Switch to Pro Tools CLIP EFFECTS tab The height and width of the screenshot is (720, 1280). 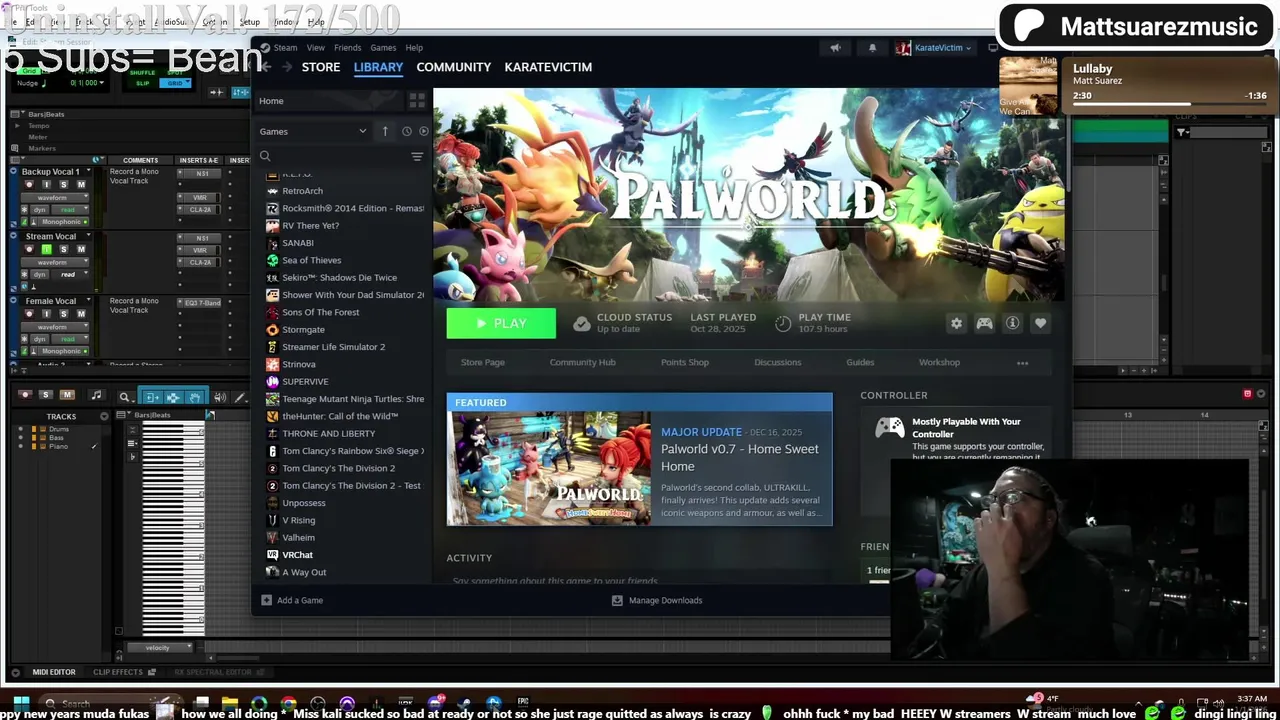point(119,672)
